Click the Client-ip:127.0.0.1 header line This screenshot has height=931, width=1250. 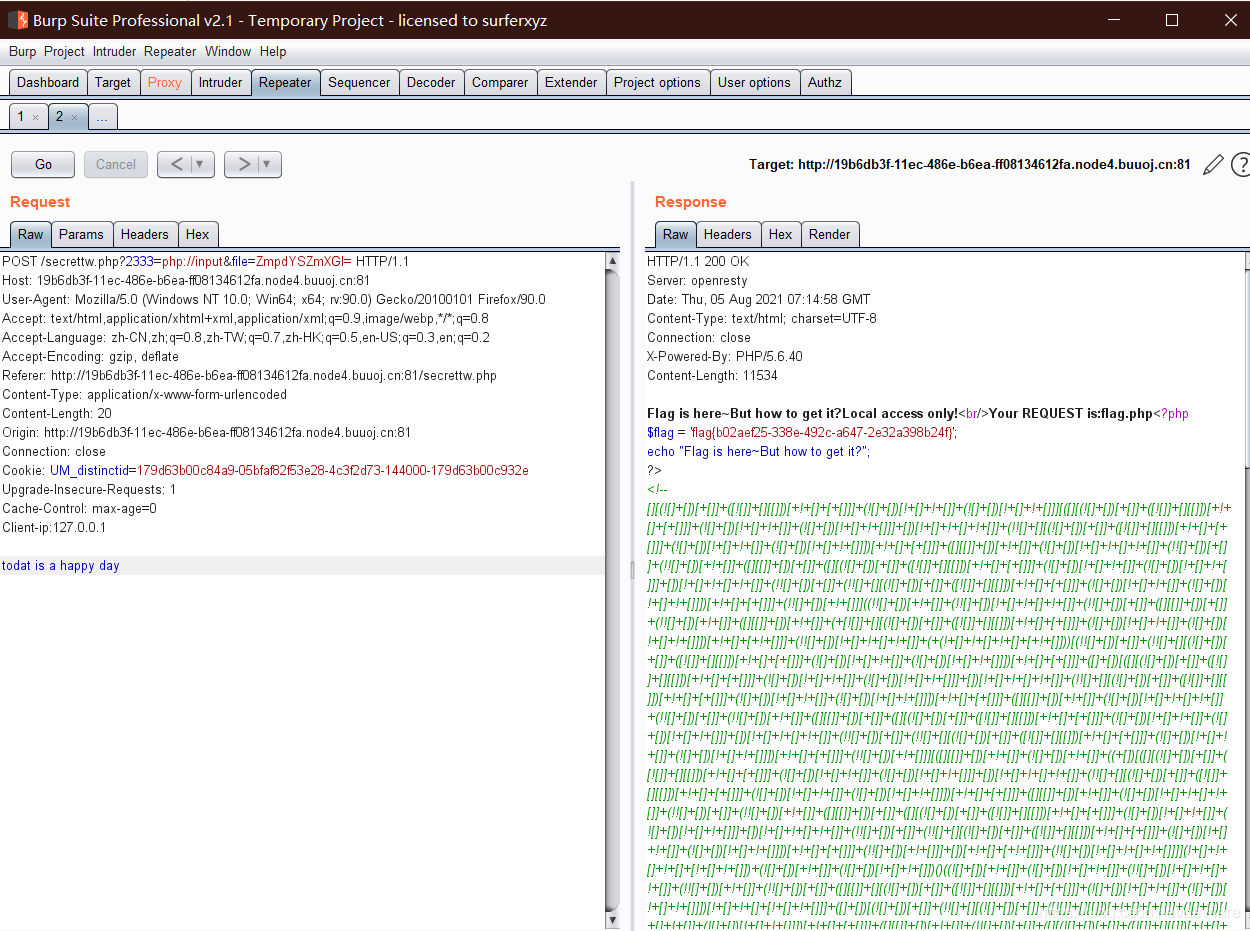[x=54, y=528]
